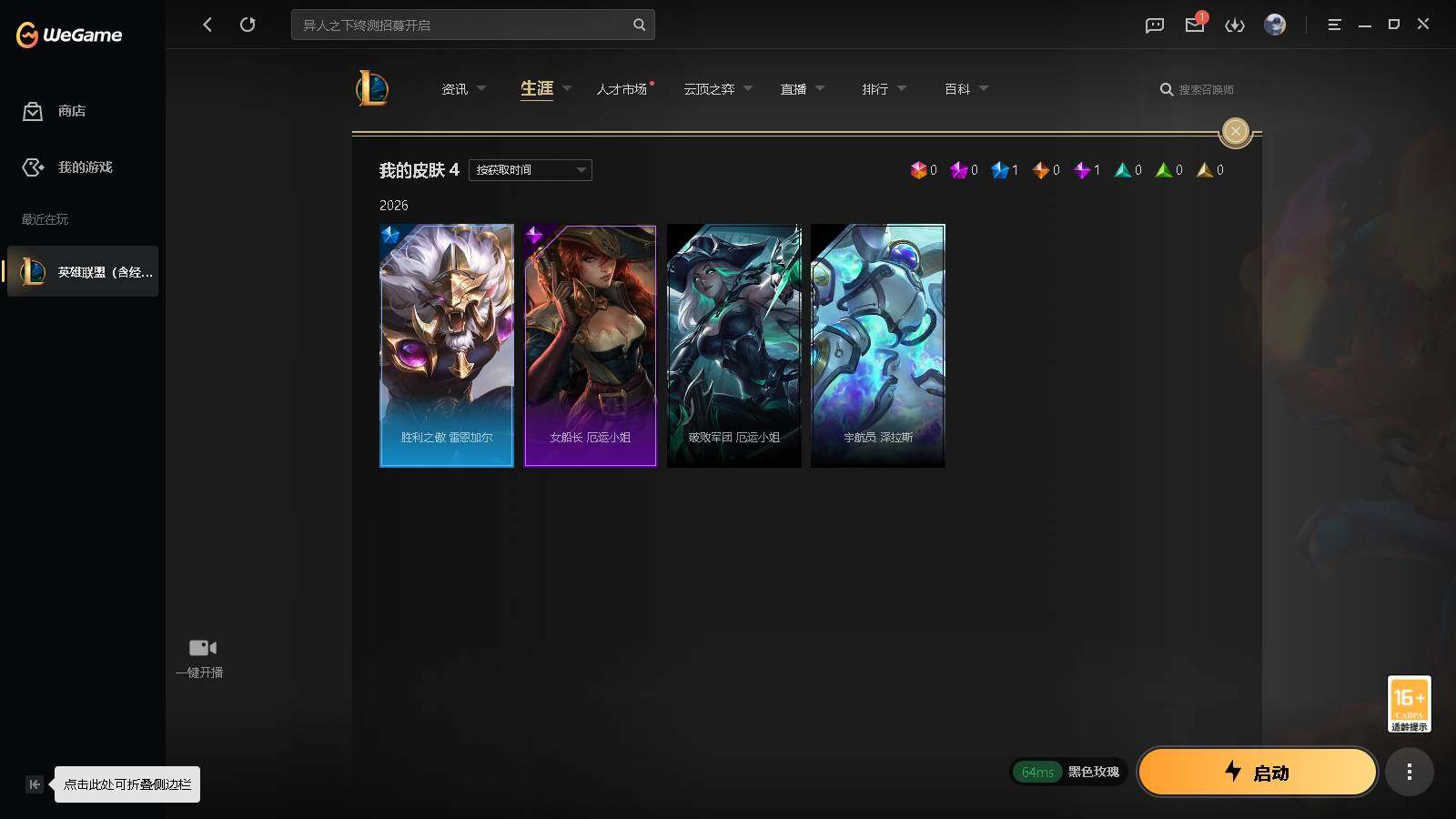Click the first red-pink gem rarity icon
The width and height of the screenshot is (1456, 819).
coord(918,170)
